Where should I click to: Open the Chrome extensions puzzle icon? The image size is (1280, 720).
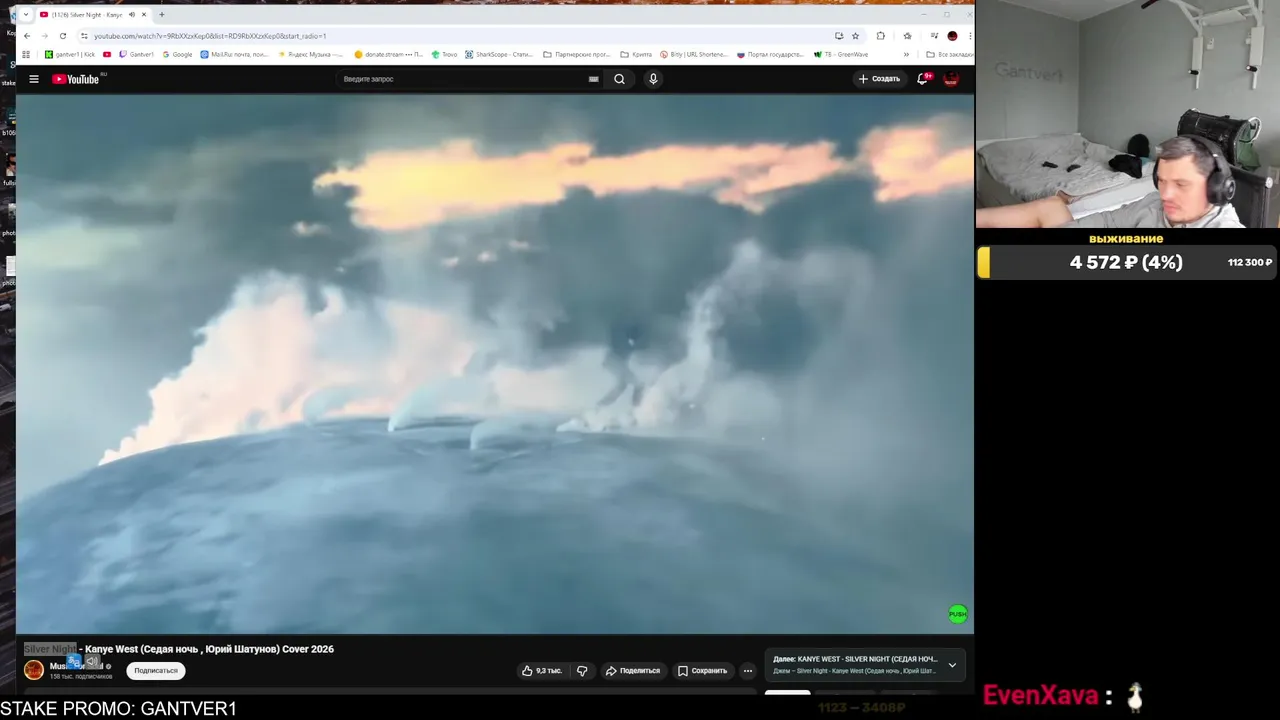[881, 36]
